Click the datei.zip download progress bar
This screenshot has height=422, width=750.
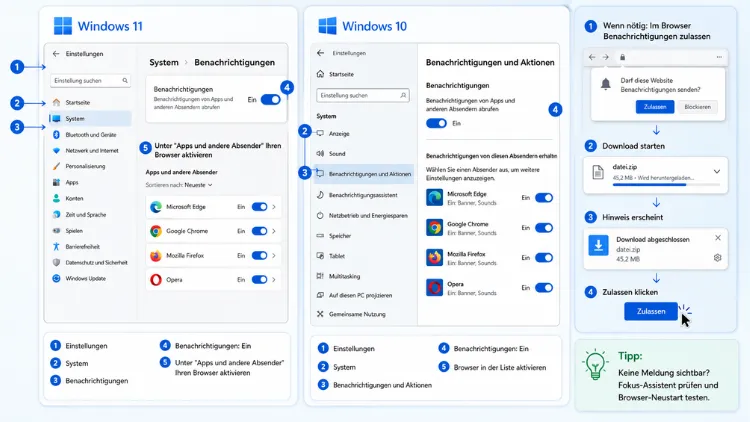tap(665, 185)
